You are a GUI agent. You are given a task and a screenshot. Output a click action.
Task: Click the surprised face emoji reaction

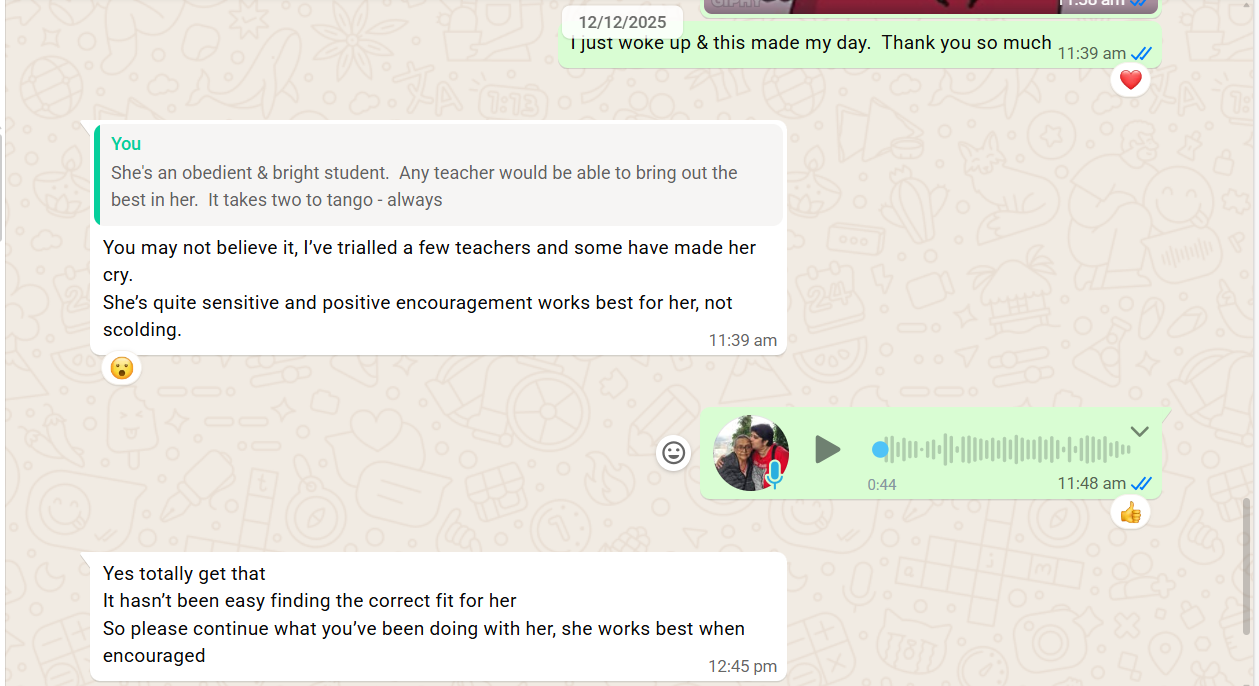click(x=122, y=369)
